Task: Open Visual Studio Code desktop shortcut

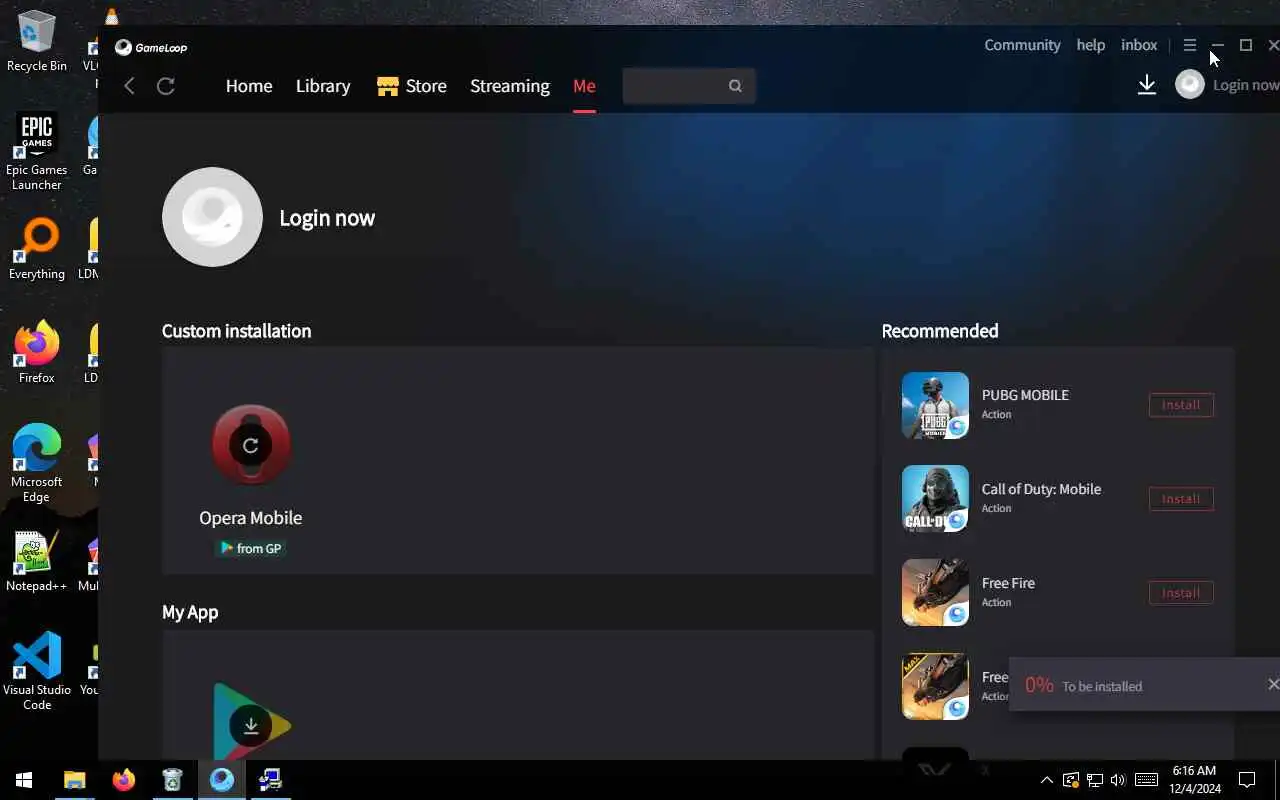Action: [x=37, y=672]
